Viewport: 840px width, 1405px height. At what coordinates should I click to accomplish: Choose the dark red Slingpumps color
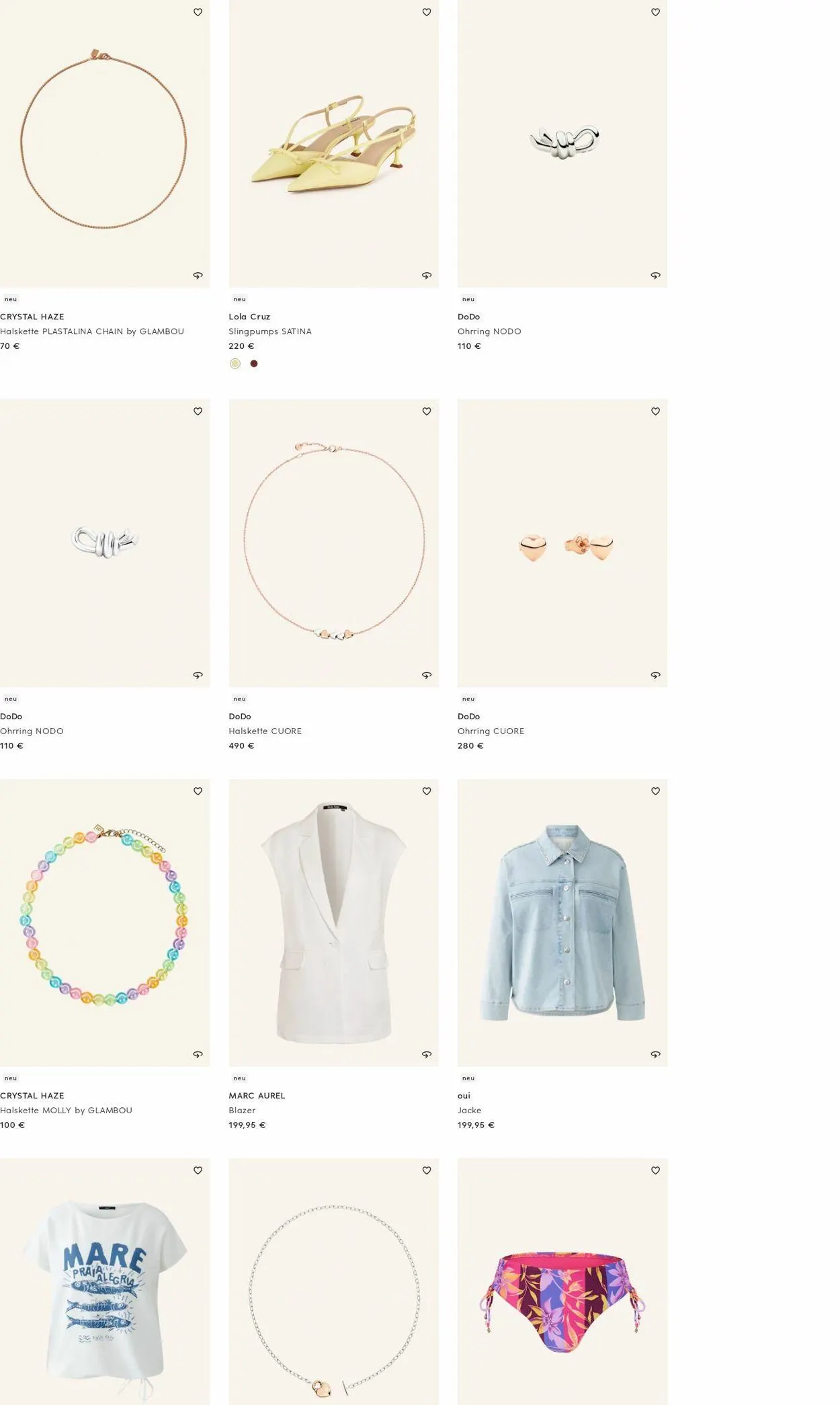(254, 364)
